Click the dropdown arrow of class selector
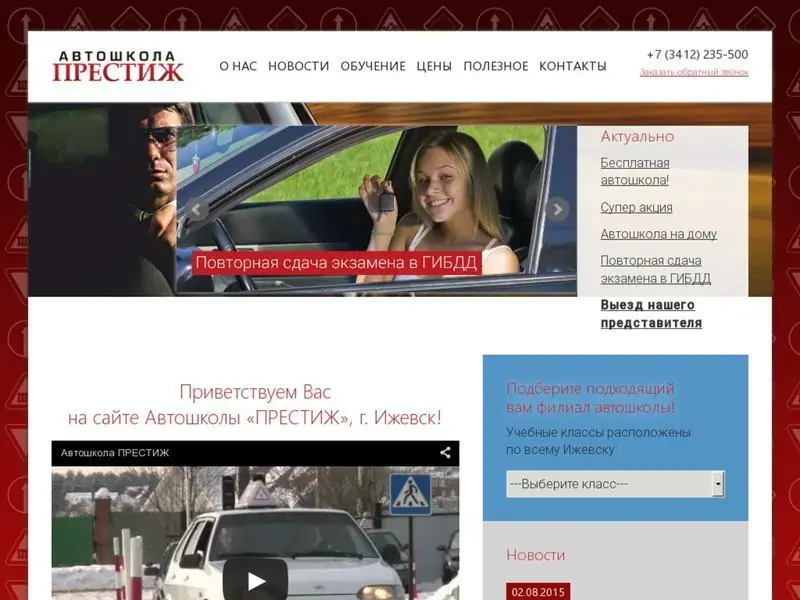The height and width of the screenshot is (600, 800). pos(717,484)
